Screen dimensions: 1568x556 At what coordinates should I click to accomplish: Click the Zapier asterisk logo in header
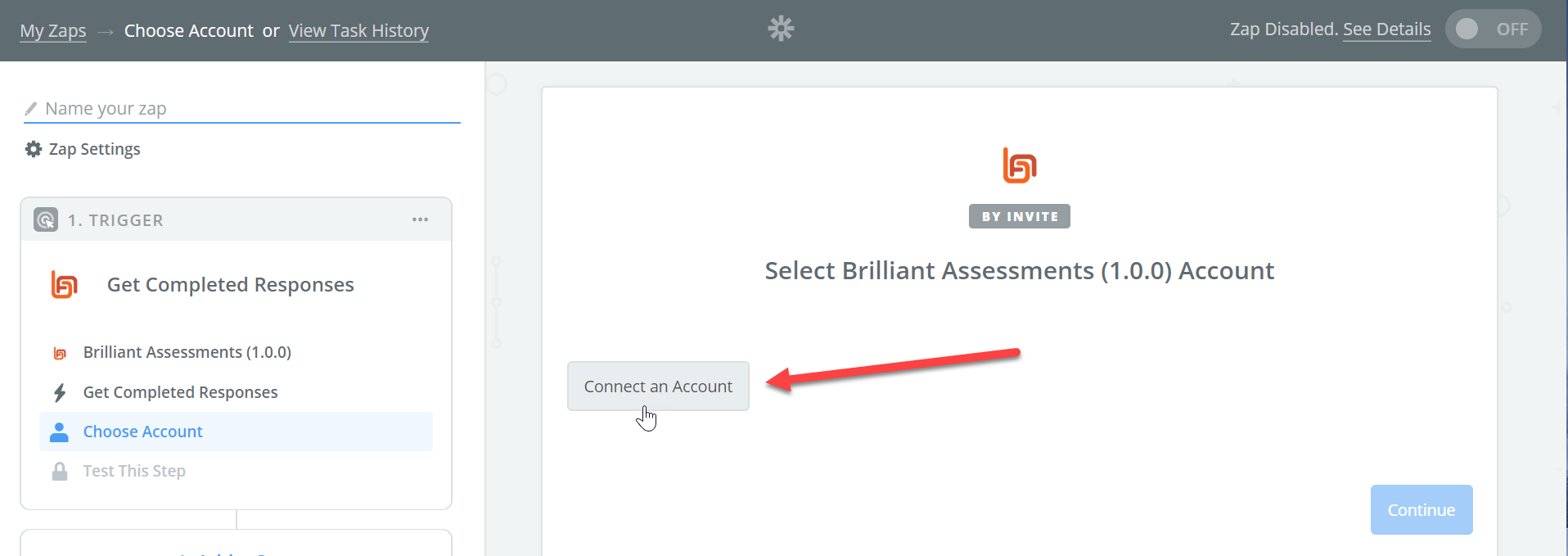point(781,29)
